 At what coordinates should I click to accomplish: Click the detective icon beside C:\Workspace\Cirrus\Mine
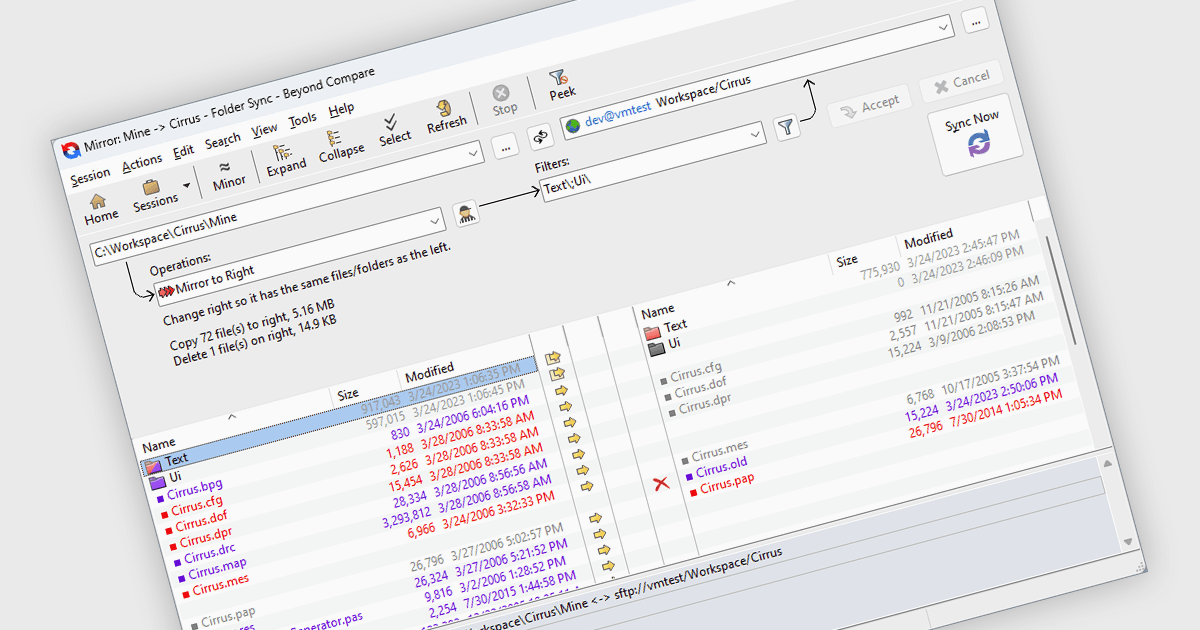coord(466,212)
